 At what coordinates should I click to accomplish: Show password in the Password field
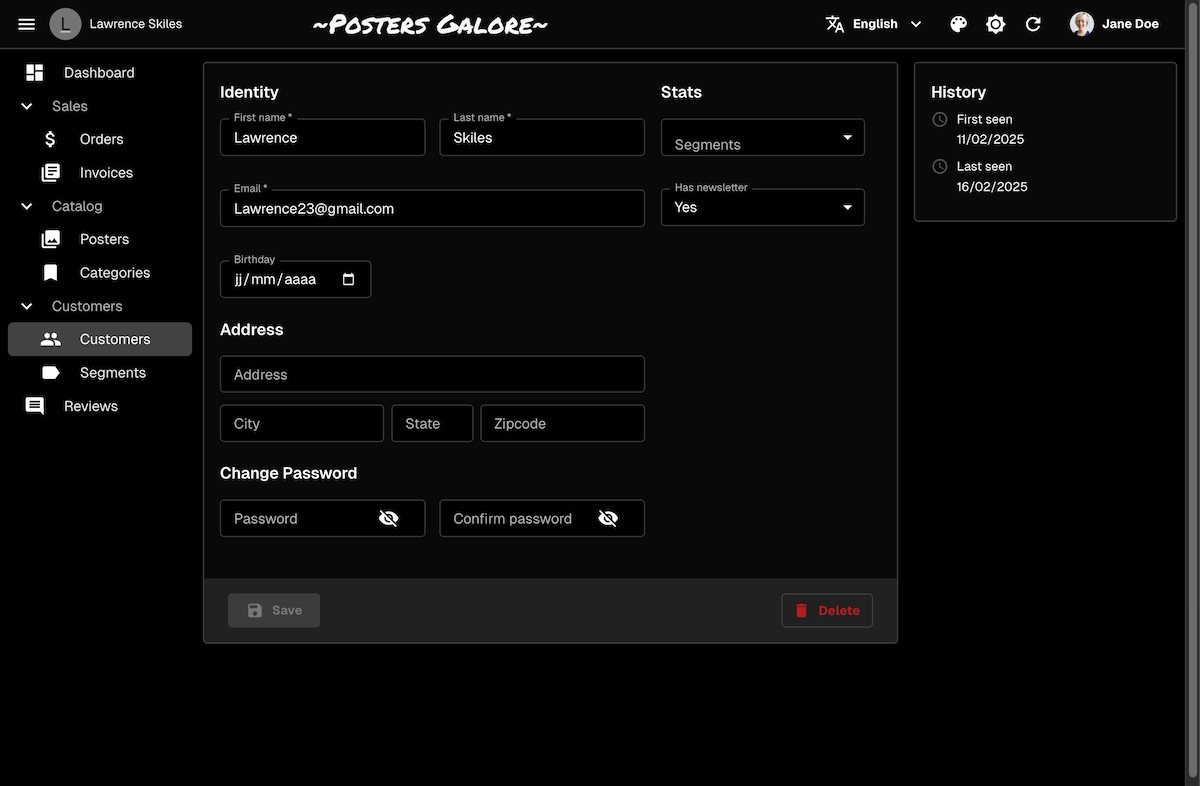click(x=389, y=518)
